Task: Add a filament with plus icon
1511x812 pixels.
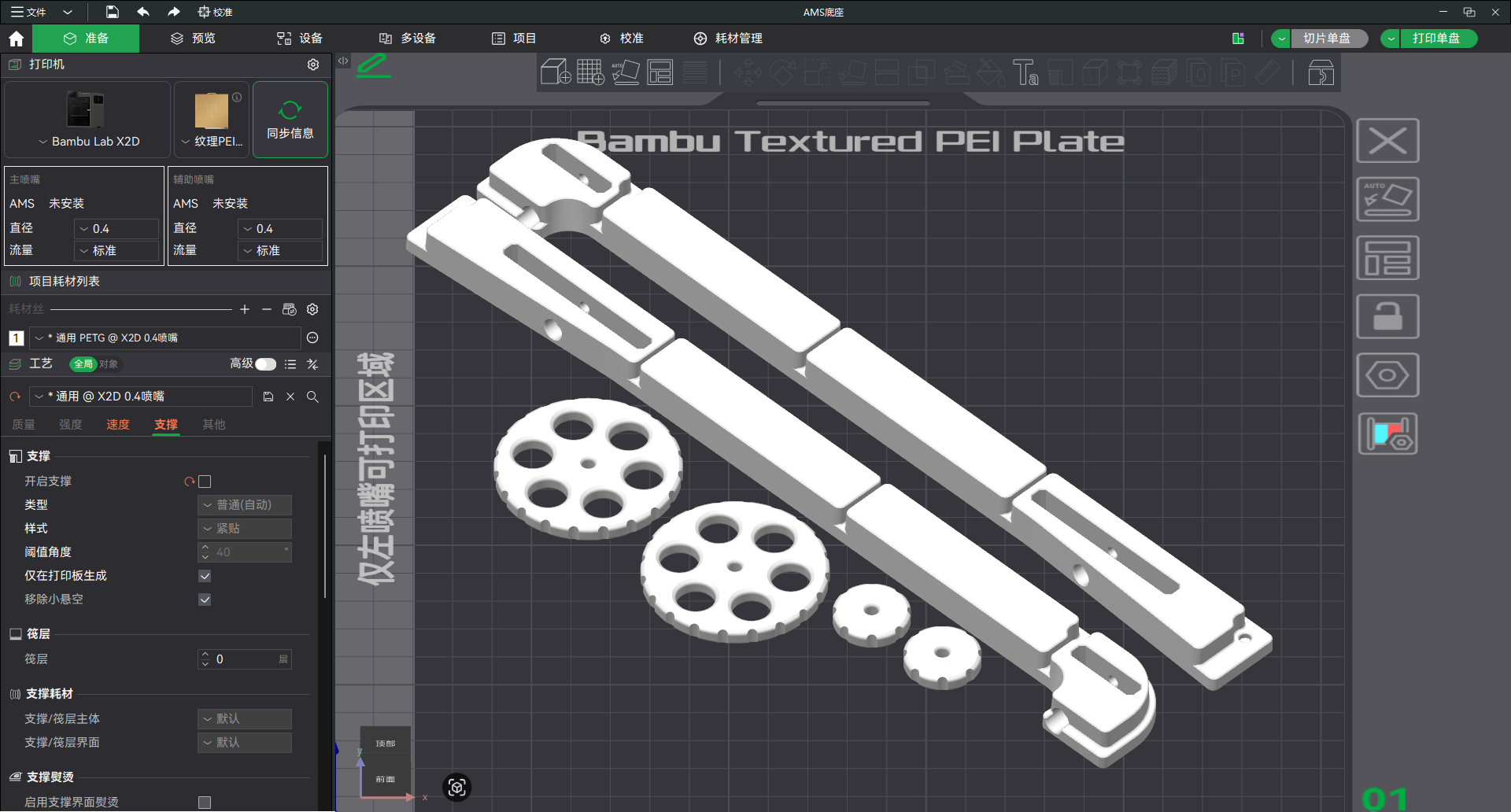Action: [245, 309]
